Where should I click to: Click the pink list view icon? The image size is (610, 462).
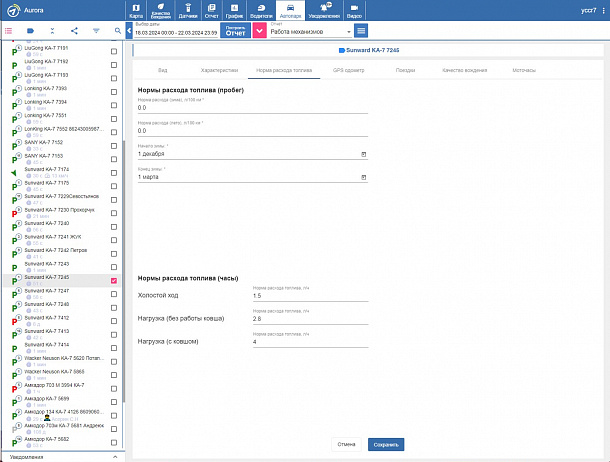8,31
